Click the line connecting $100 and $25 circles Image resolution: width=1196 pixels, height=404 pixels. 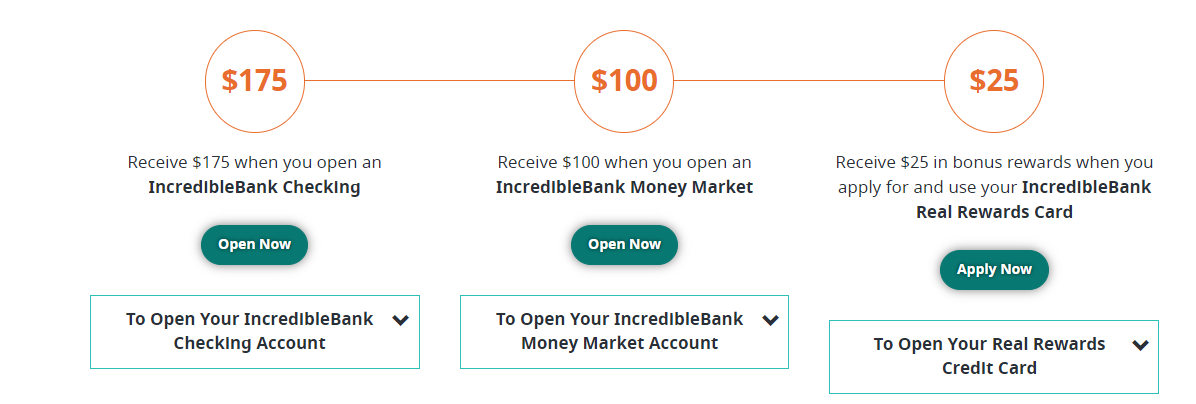coord(809,80)
